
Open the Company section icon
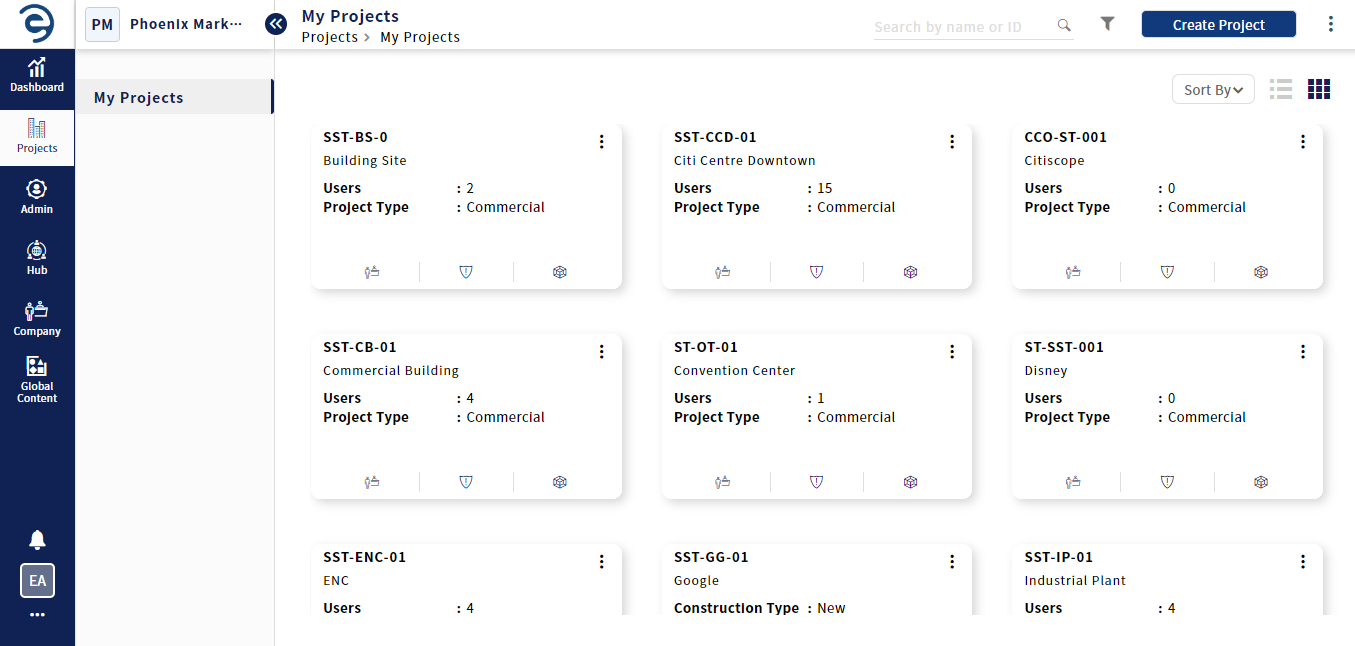click(37, 318)
